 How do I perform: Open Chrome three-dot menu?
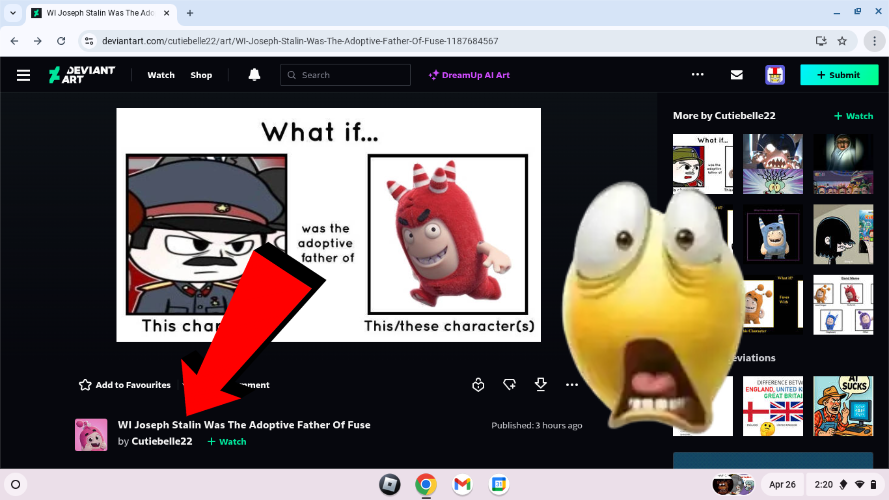[874, 41]
